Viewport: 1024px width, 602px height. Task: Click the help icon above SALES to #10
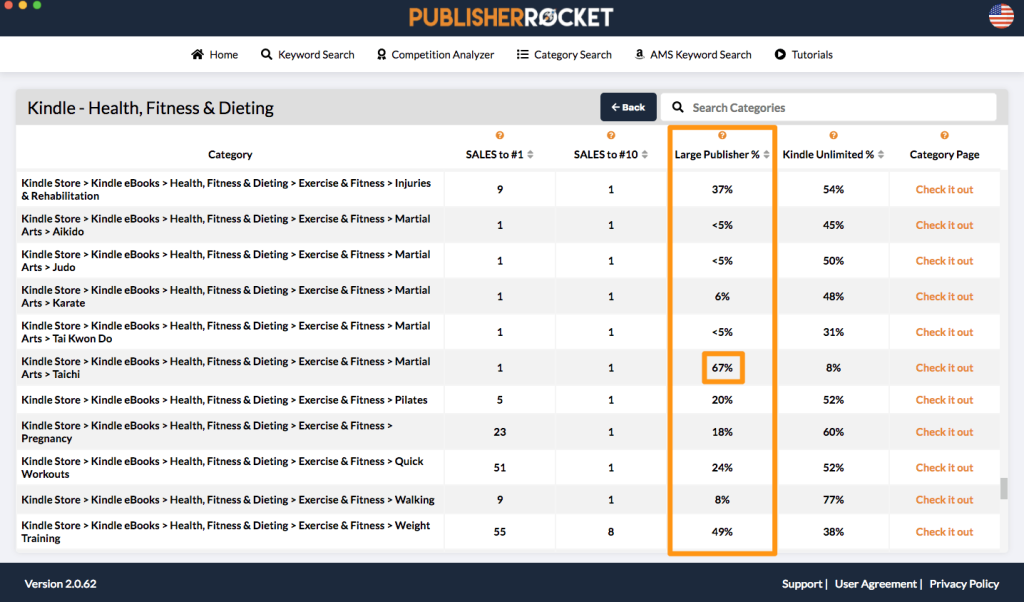click(x=611, y=135)
